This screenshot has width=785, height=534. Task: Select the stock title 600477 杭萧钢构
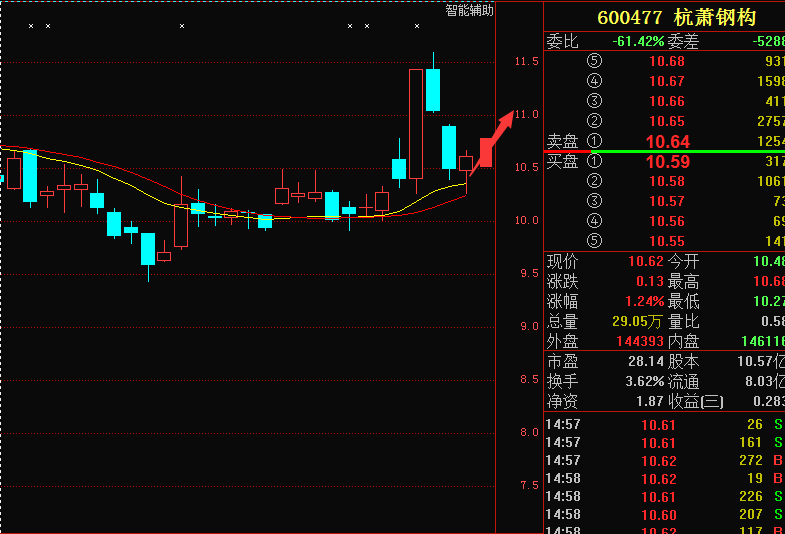pos(676,18)
